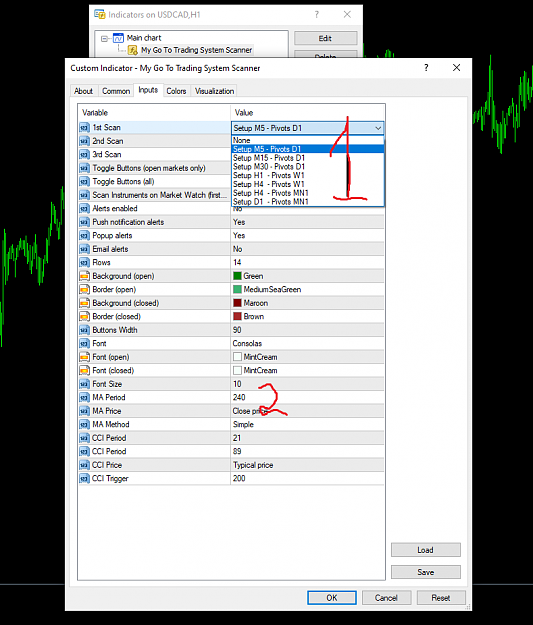
Task: Select Setup M30 - Pivots D1 option
Action: pyautogui.click(x=308, y=167)
